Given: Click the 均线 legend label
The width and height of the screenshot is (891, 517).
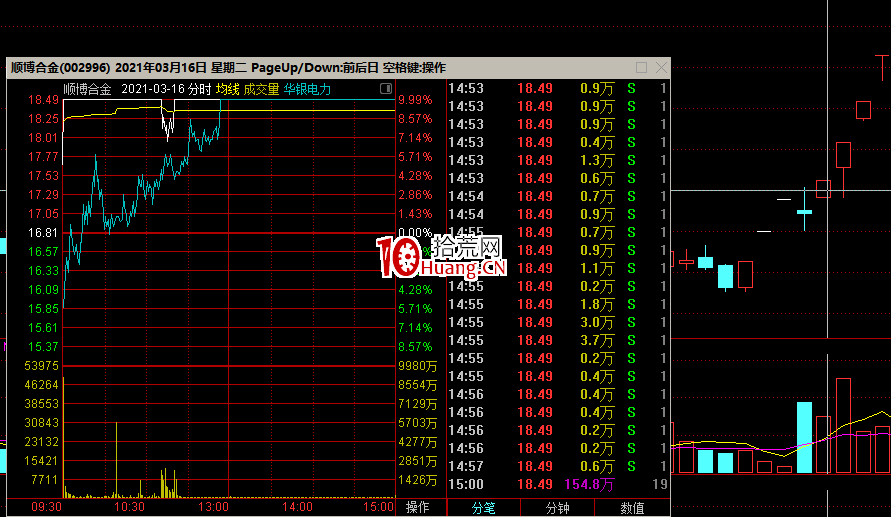Looking at the screenshot, I should [227, 89].
